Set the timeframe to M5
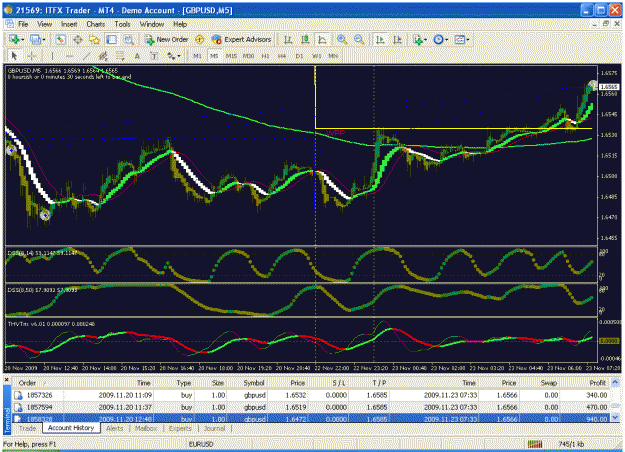625x452 pixels. (214, 56)
